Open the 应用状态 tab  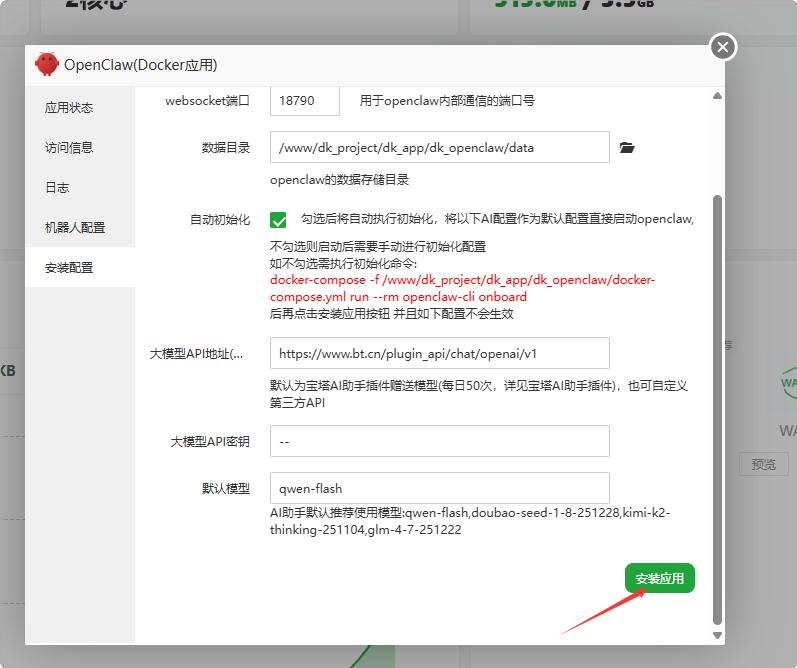[x=69, y=108]
